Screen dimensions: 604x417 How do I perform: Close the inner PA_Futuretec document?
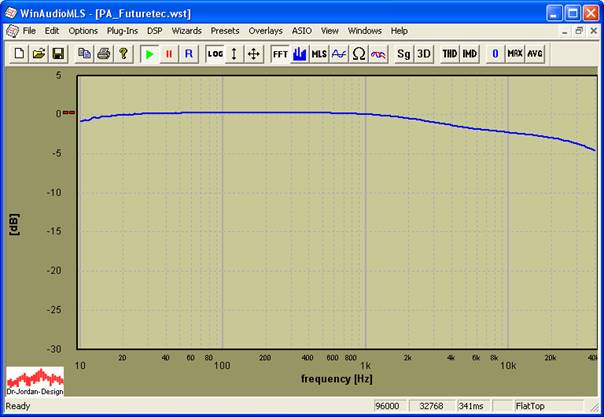[x=594, y=31]
